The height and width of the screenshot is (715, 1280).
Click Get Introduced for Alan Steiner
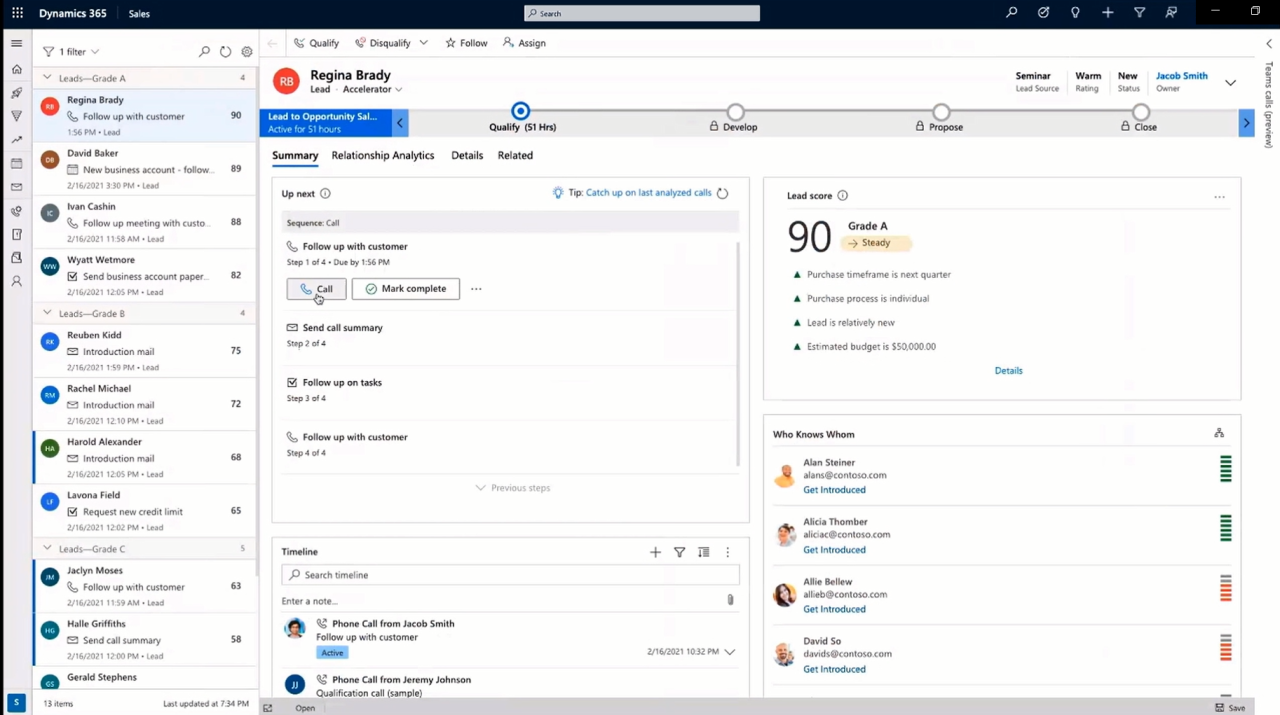click(x=834, y=489)
